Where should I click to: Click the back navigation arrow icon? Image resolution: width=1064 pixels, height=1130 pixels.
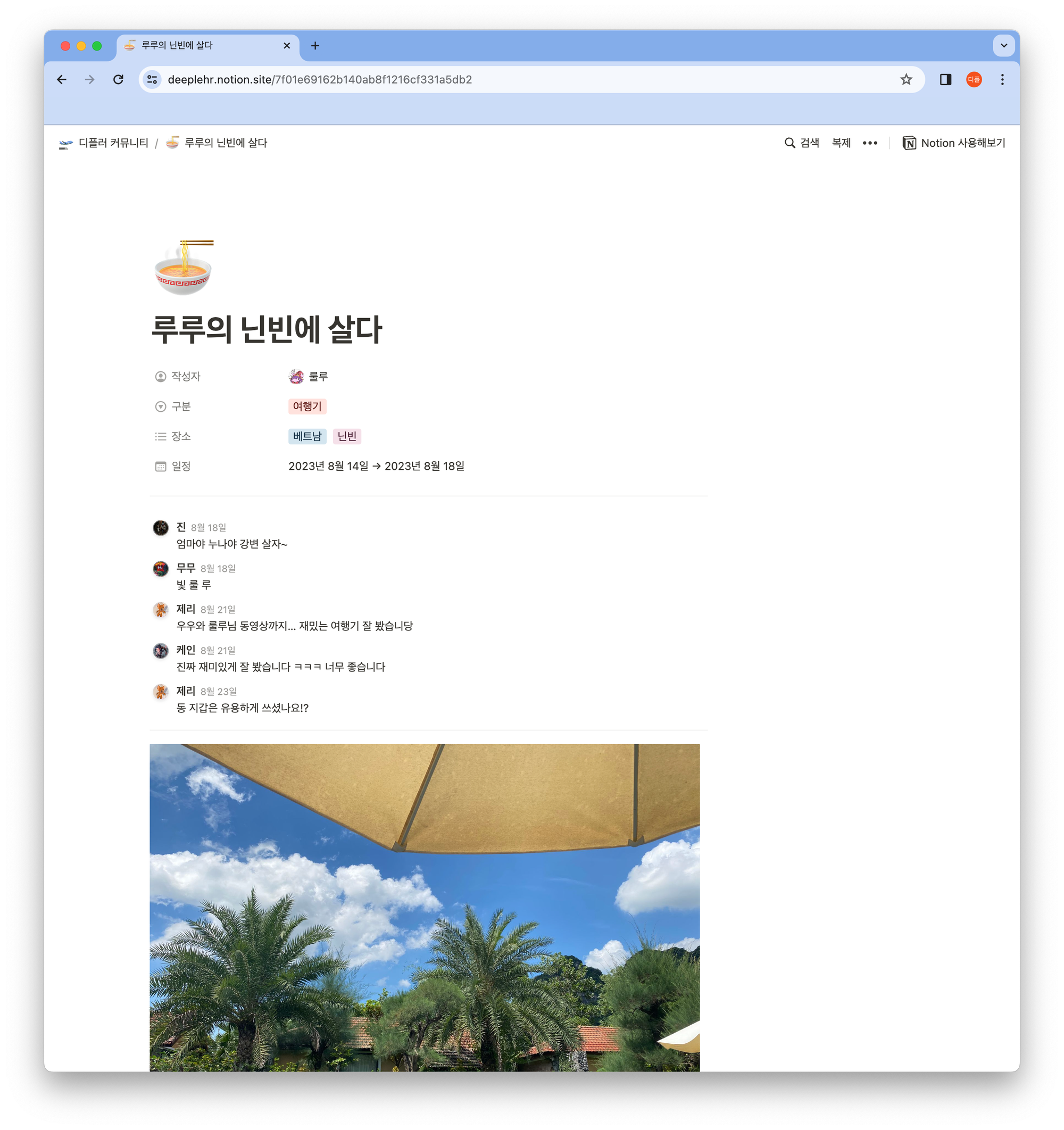tap(62, 80)
